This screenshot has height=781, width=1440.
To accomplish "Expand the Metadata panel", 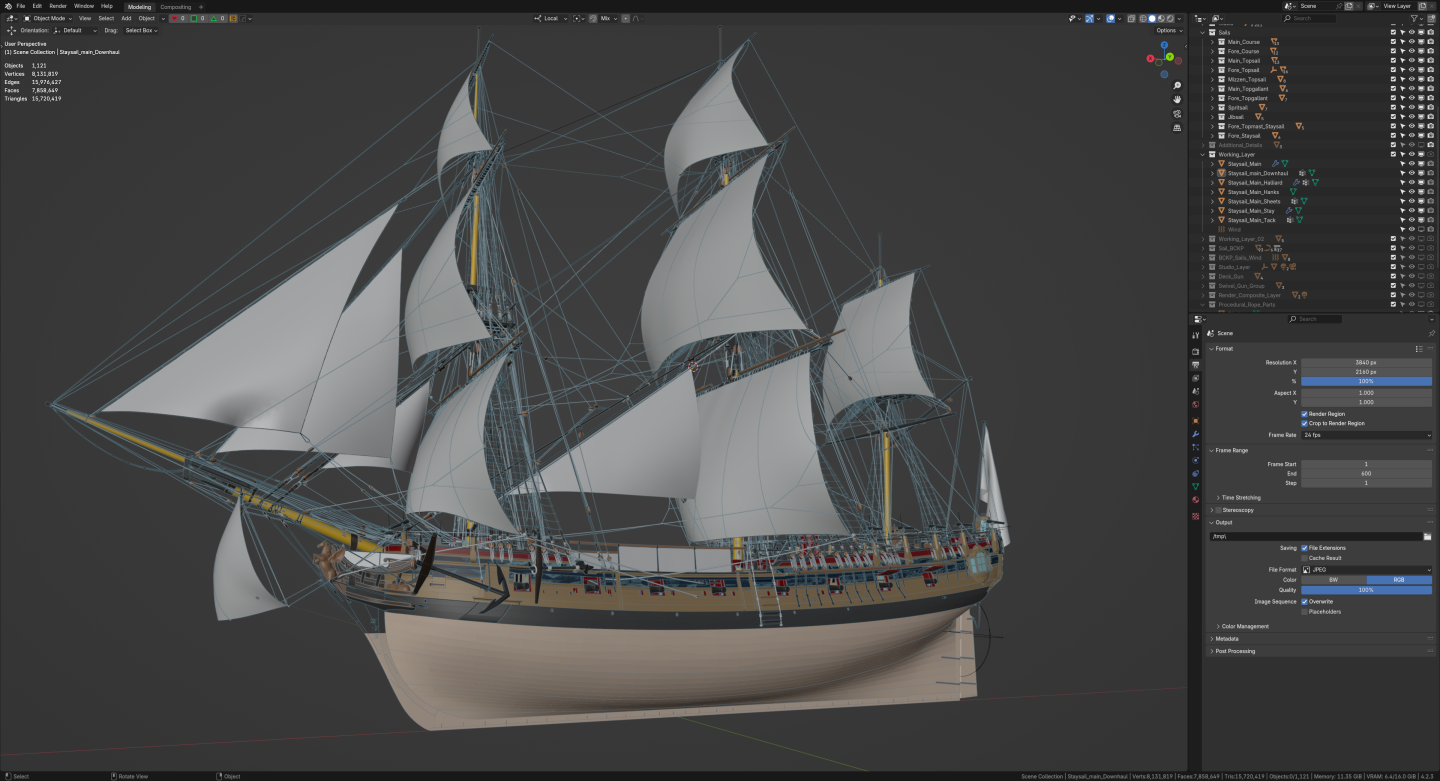I will tap(1226, 639).
